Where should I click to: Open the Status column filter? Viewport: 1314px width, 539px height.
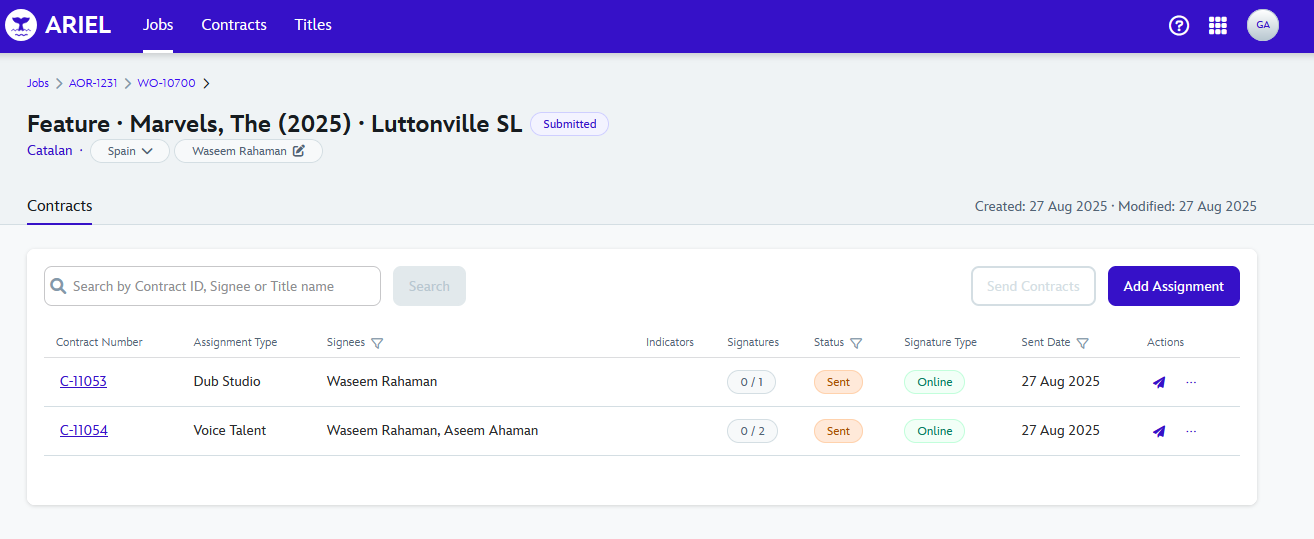(856, 343)
